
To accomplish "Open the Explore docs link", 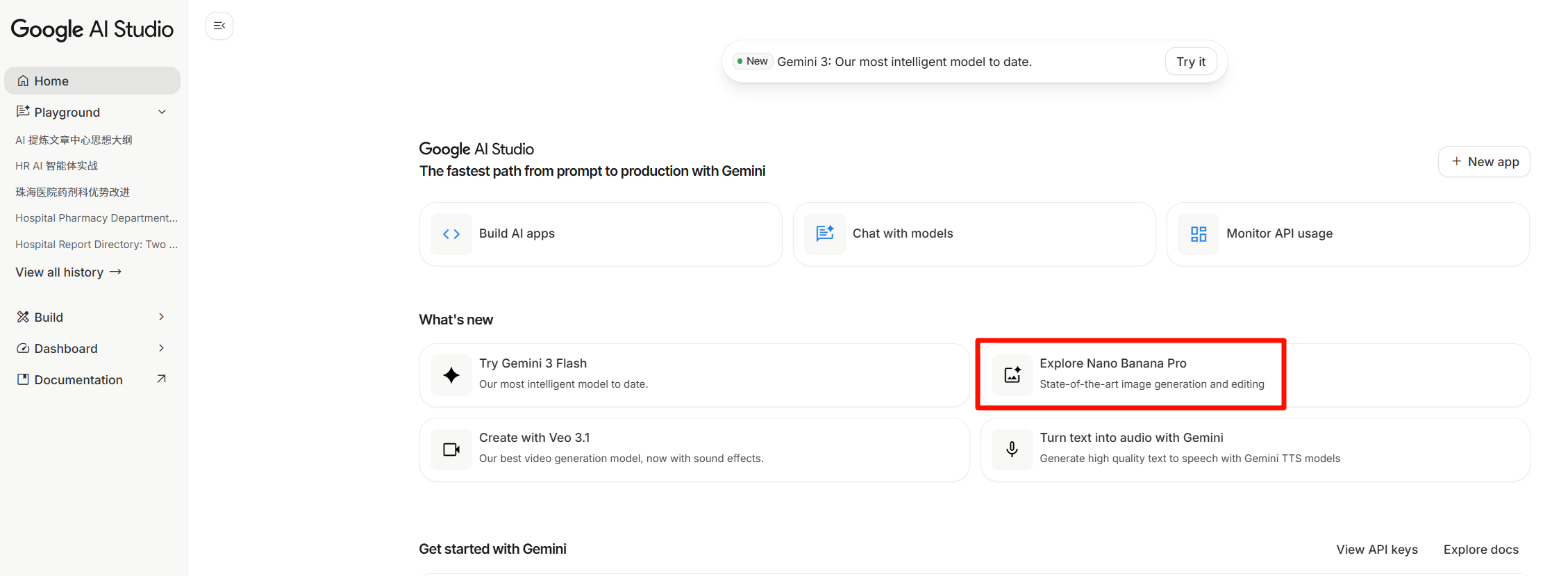I will click(x=1481, y=550).
